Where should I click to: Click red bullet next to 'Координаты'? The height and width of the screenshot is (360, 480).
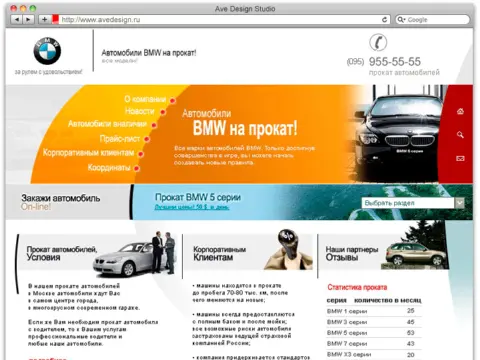136,168
